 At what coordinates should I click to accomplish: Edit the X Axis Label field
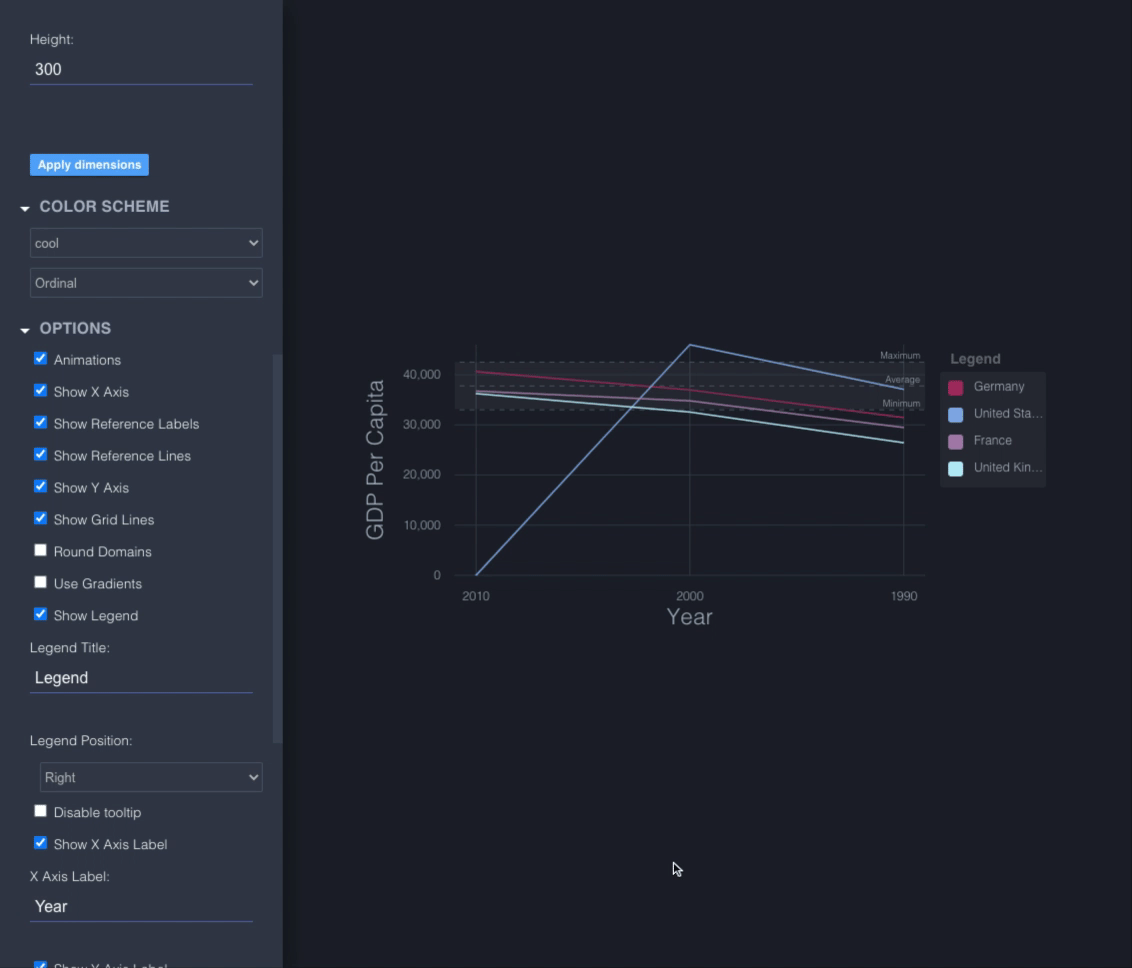tap(141, 907)
